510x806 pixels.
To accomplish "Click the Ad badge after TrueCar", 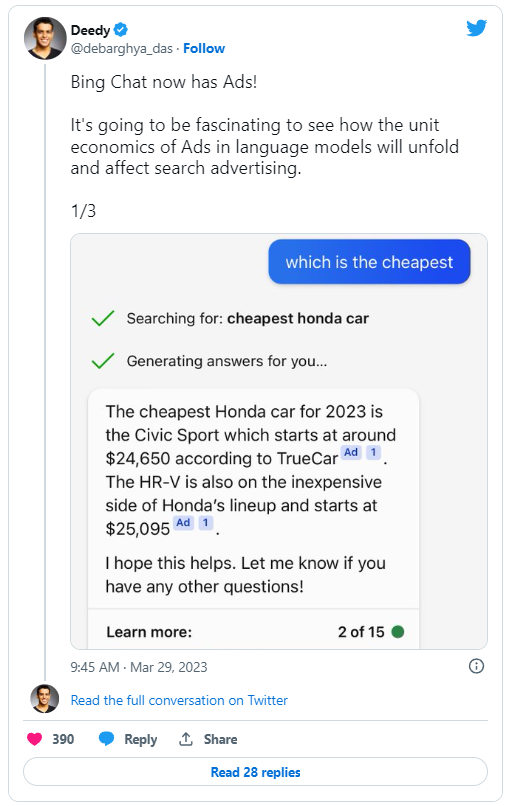I will 351,452.
